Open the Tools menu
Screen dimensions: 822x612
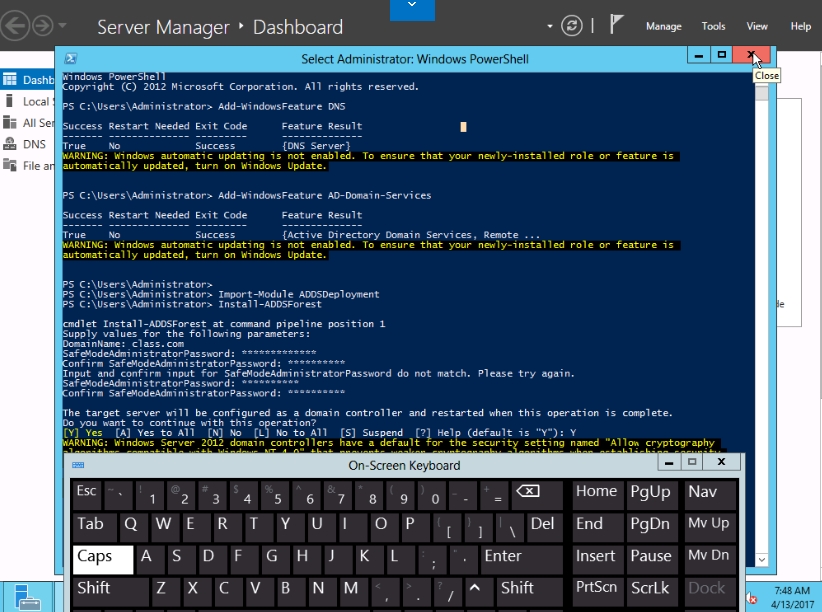713,26
